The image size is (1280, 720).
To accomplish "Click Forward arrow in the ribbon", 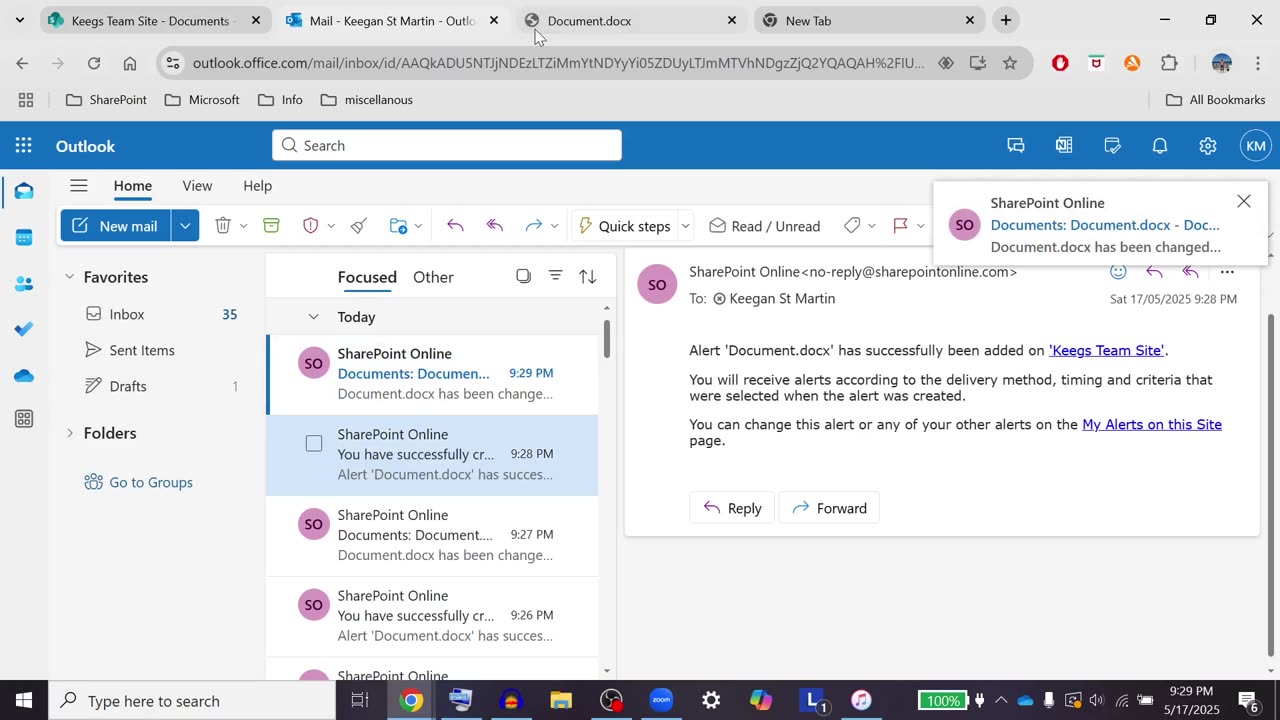I will point(534,226).
